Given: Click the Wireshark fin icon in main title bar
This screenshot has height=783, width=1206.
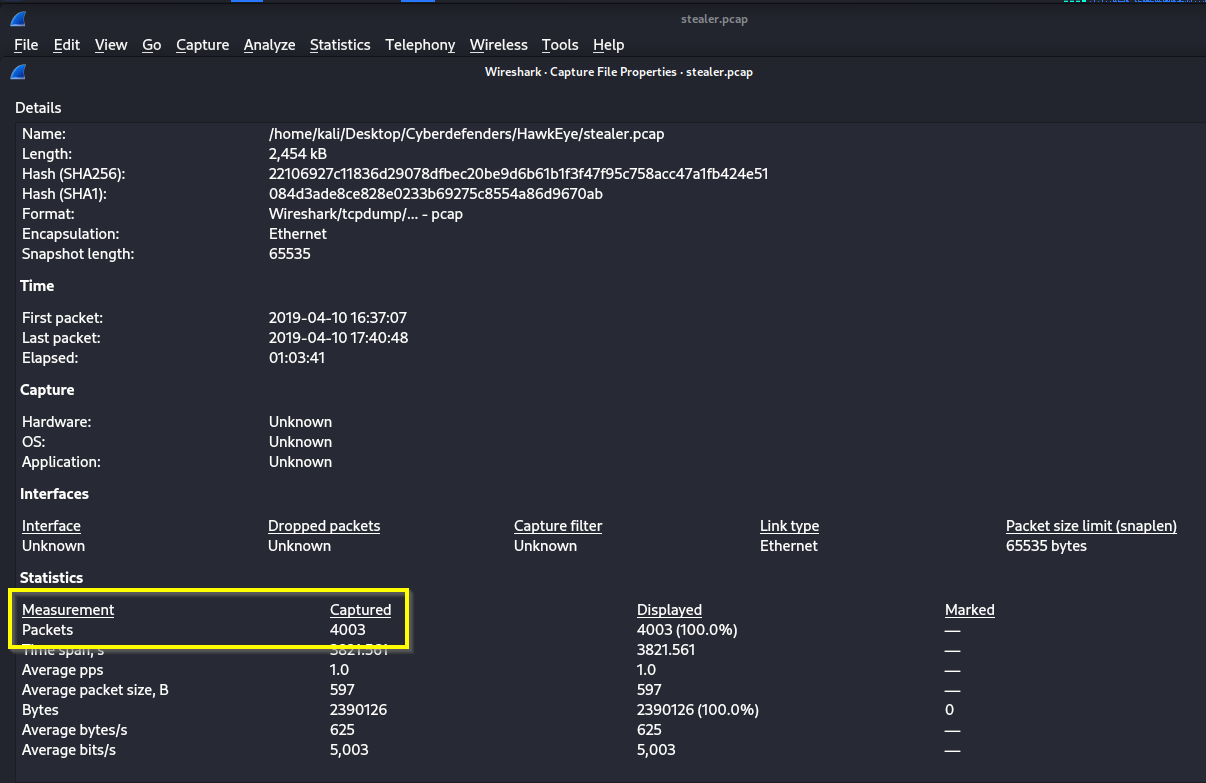Looking at the screenshot, I should pyautogui.click(x=18, y=18).
